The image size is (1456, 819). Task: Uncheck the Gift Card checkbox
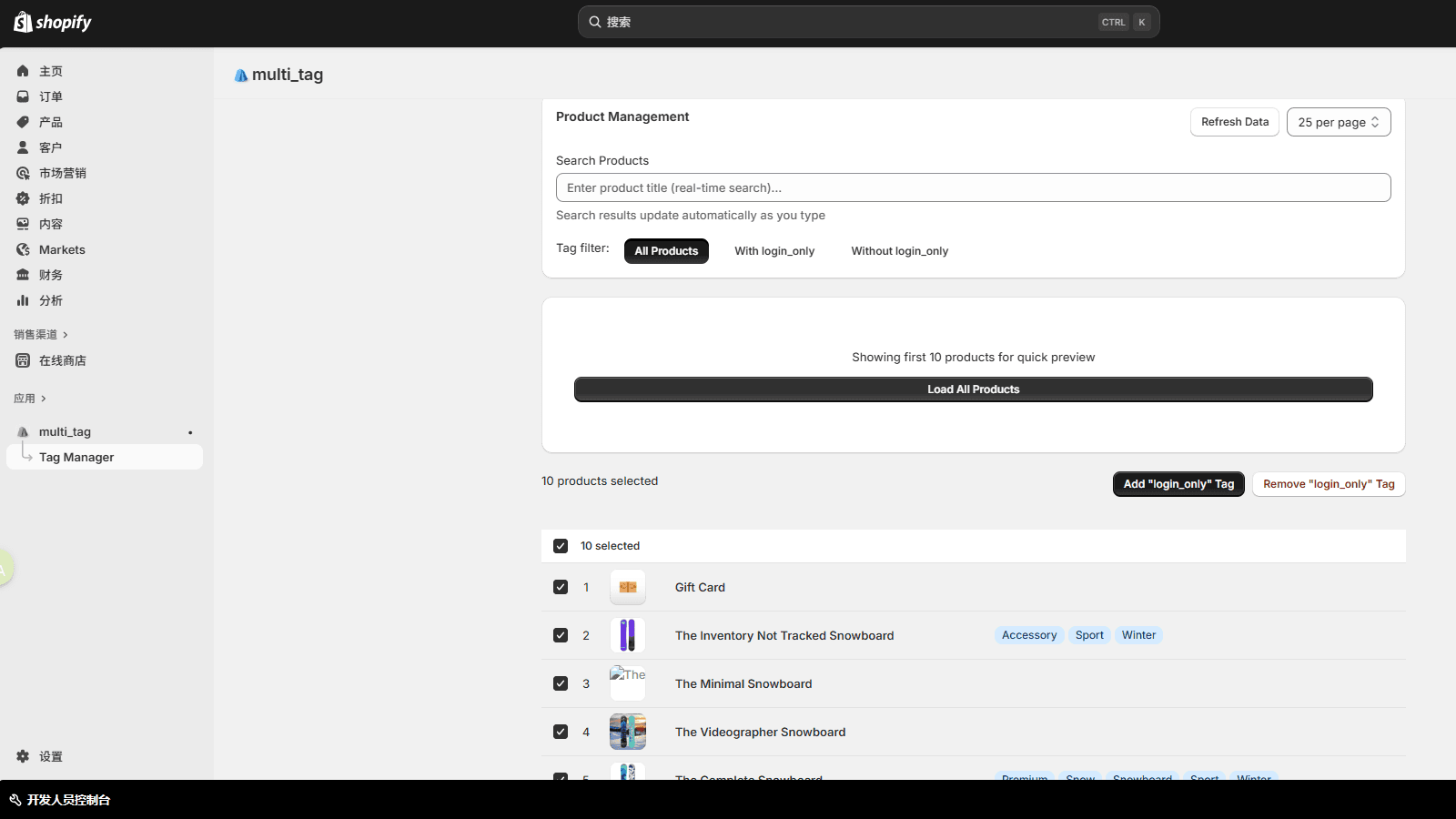(561, 587)
